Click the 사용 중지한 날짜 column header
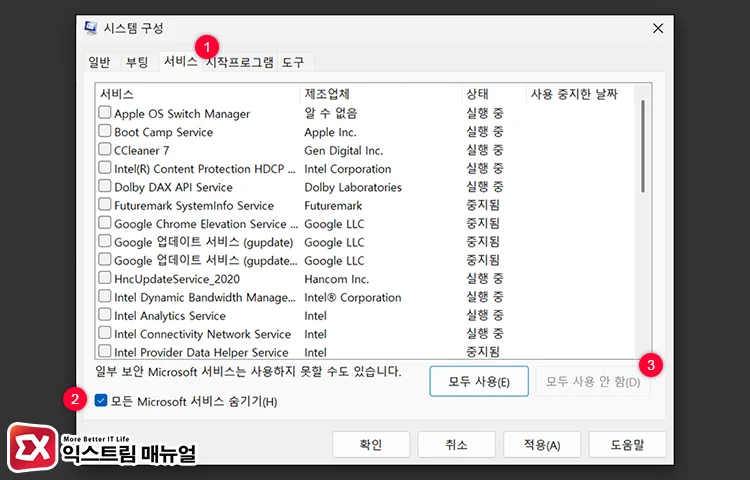Viewport: 750px width, 480px height. click(x=580, y=94)
